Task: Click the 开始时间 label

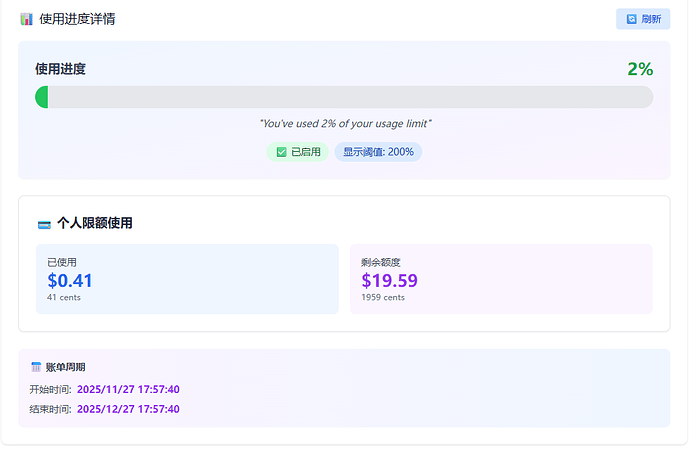Action: pyautogui.click(x=50, y=390)
